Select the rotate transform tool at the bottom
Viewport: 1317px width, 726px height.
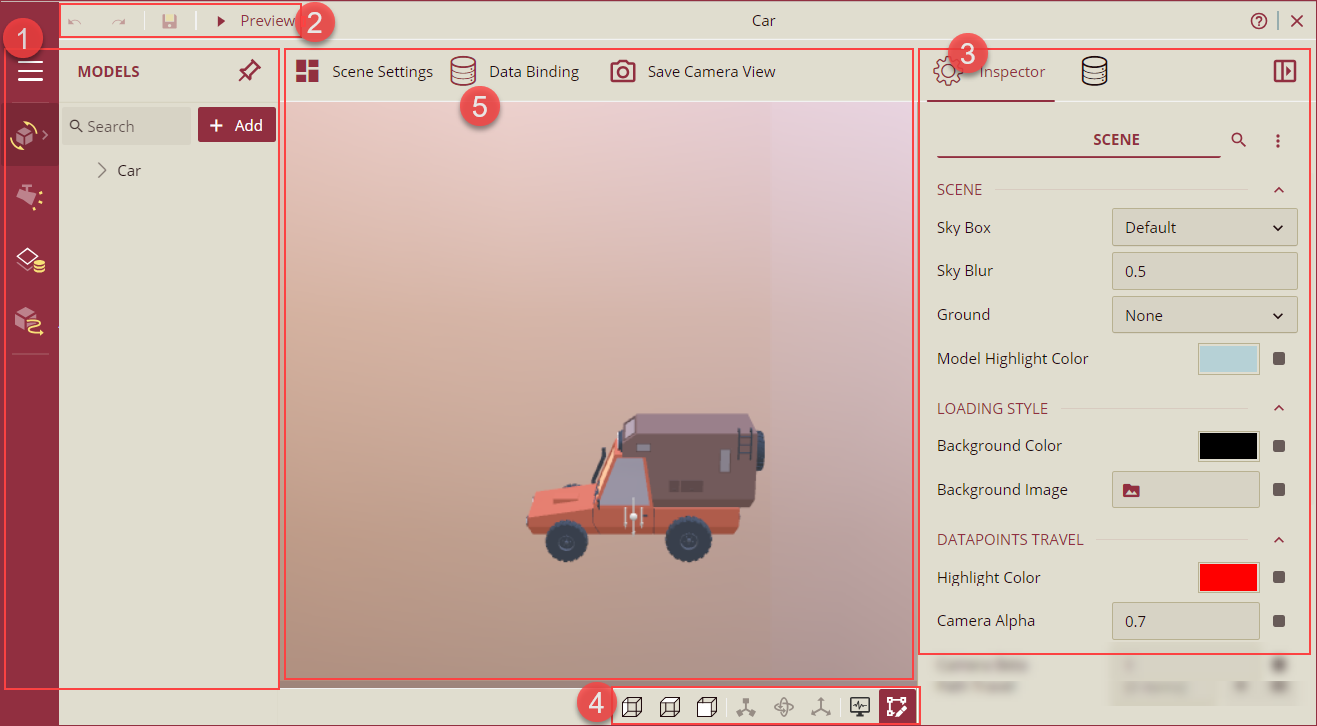pyautogui.click(x=784, y=707)
